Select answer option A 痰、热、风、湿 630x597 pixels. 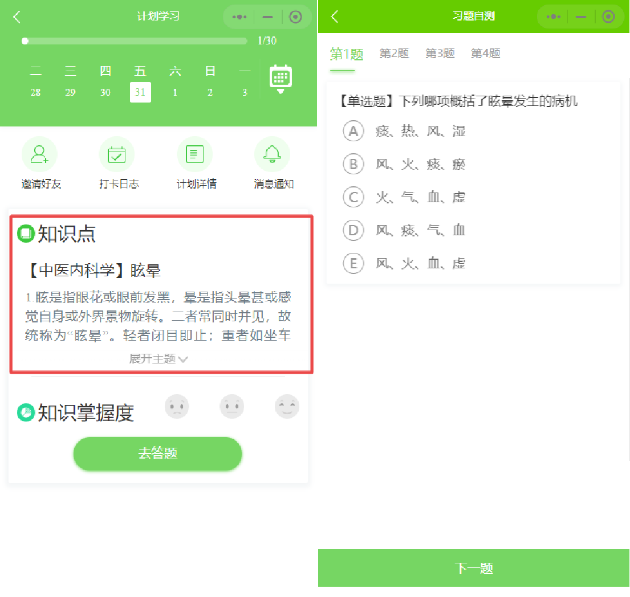[x=353, y=131]
